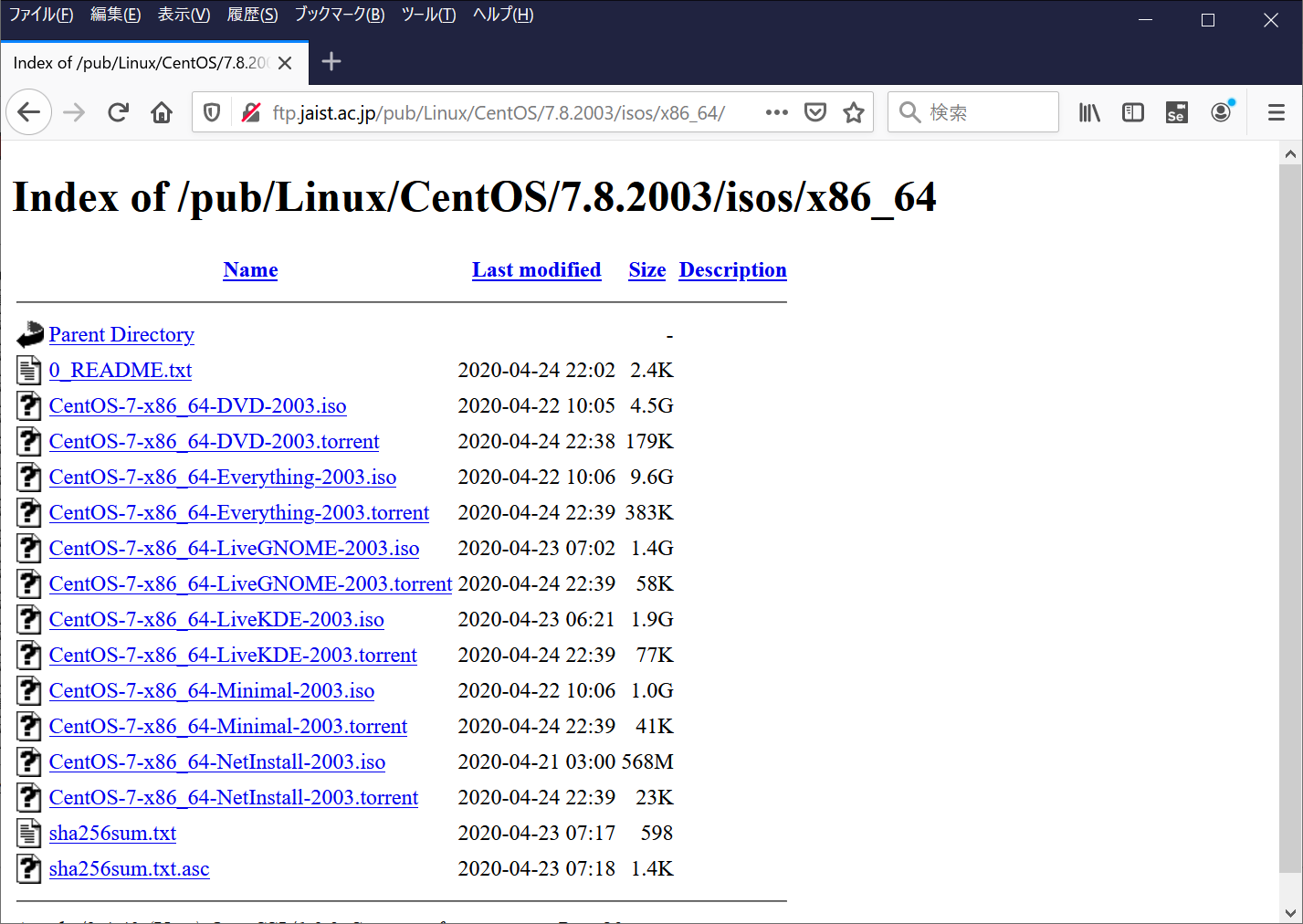Sort listing by Last modified

point(537,270)
